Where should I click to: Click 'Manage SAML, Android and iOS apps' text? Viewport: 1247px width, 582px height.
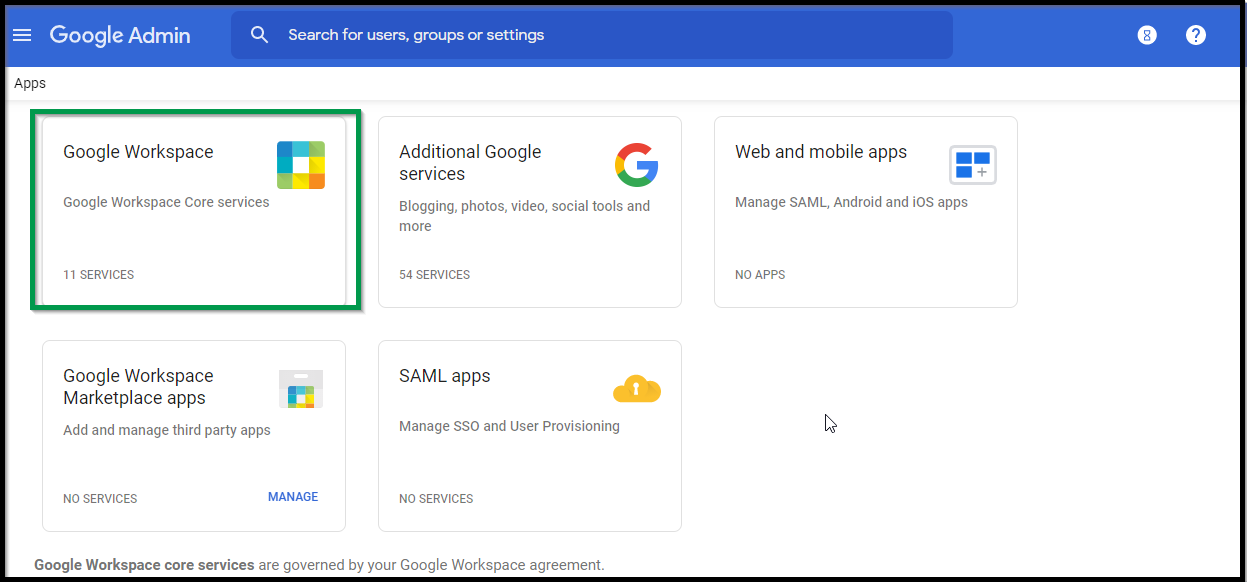(x=851, y=202)
